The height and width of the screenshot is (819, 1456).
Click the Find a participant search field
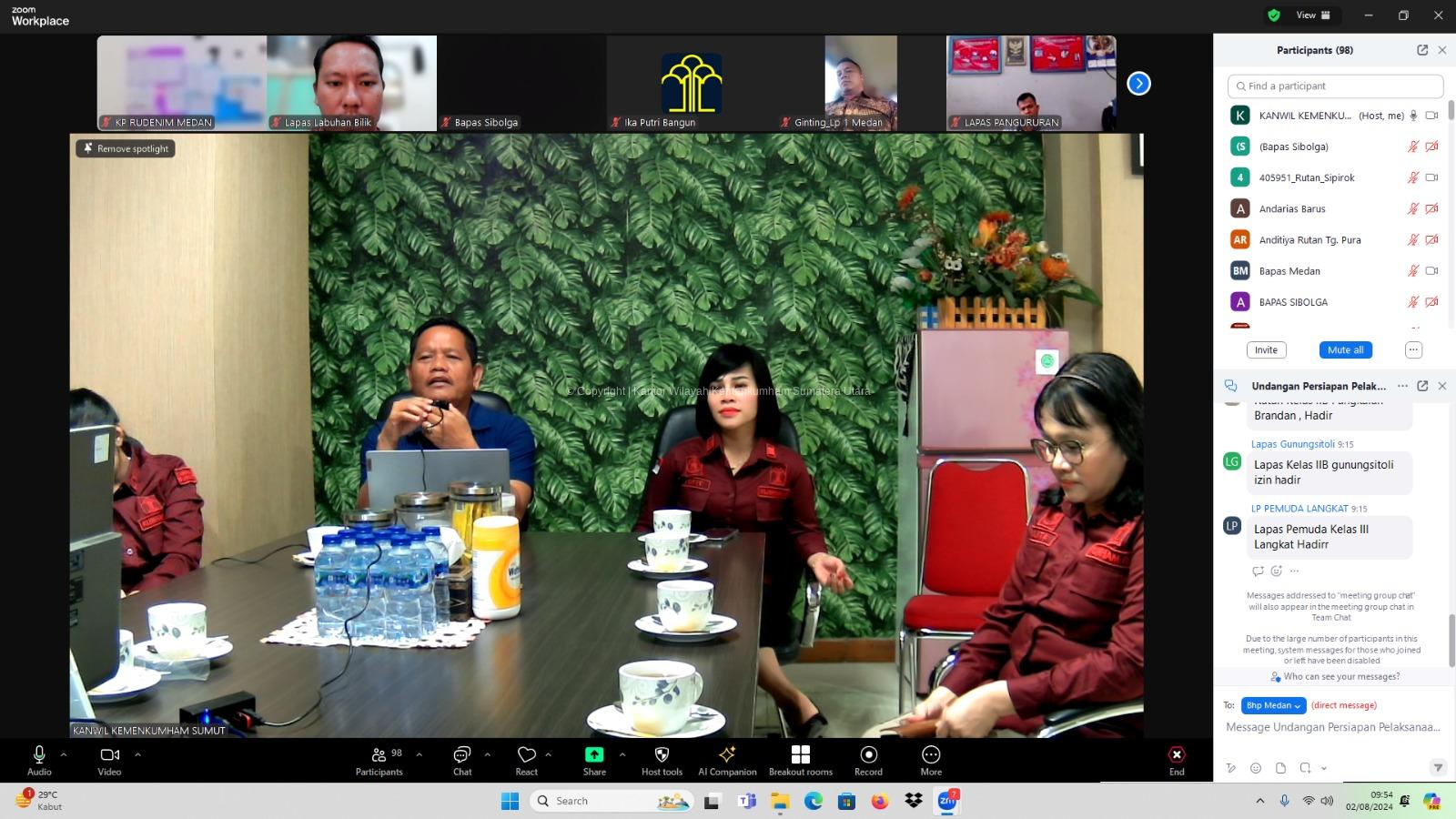point(1335,86)
